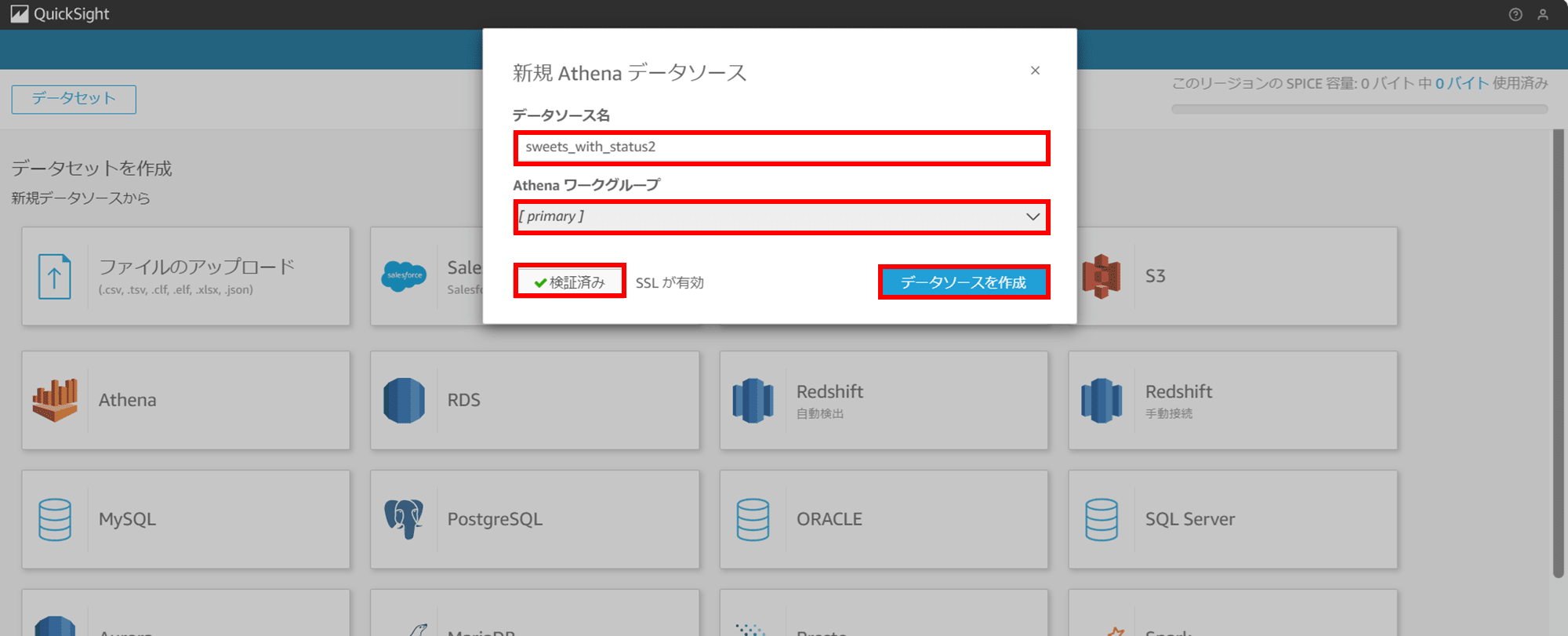Click the SSL が有効 text

pos(670,282)
